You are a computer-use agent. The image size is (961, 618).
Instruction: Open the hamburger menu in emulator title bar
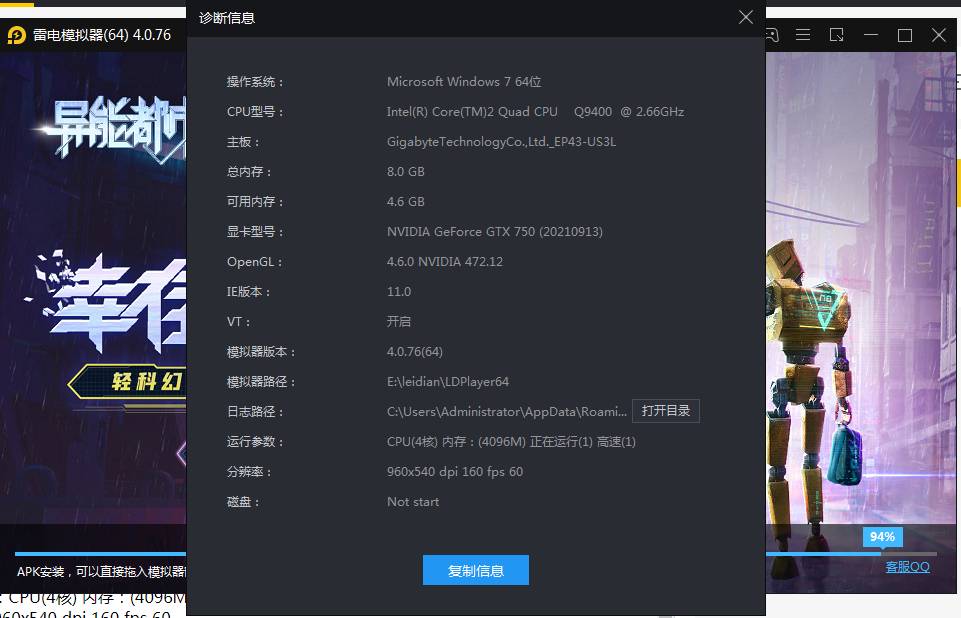pyautogui.click(x=803, y=35)
